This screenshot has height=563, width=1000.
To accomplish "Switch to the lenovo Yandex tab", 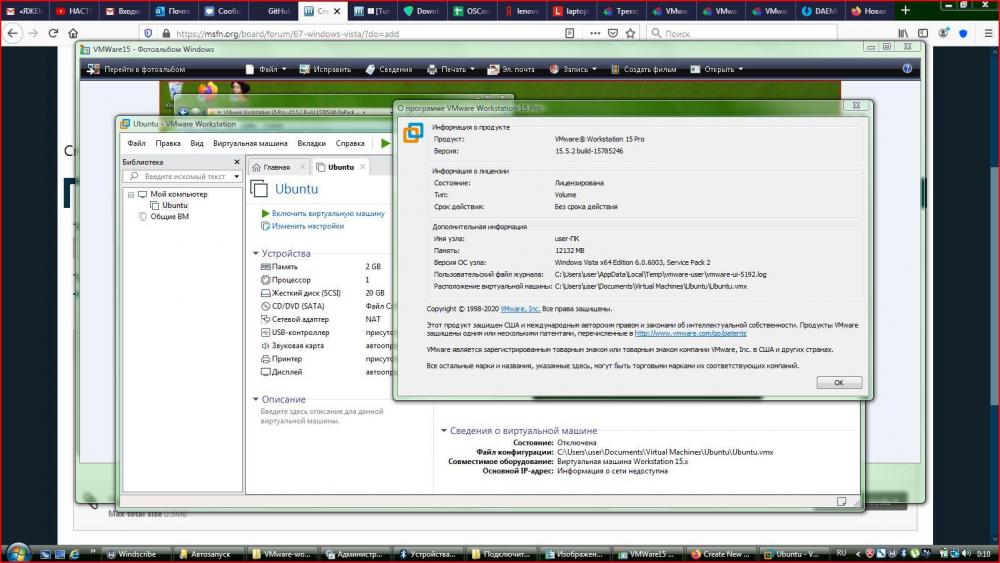I will pyautogui.click(x=522, y=11).
